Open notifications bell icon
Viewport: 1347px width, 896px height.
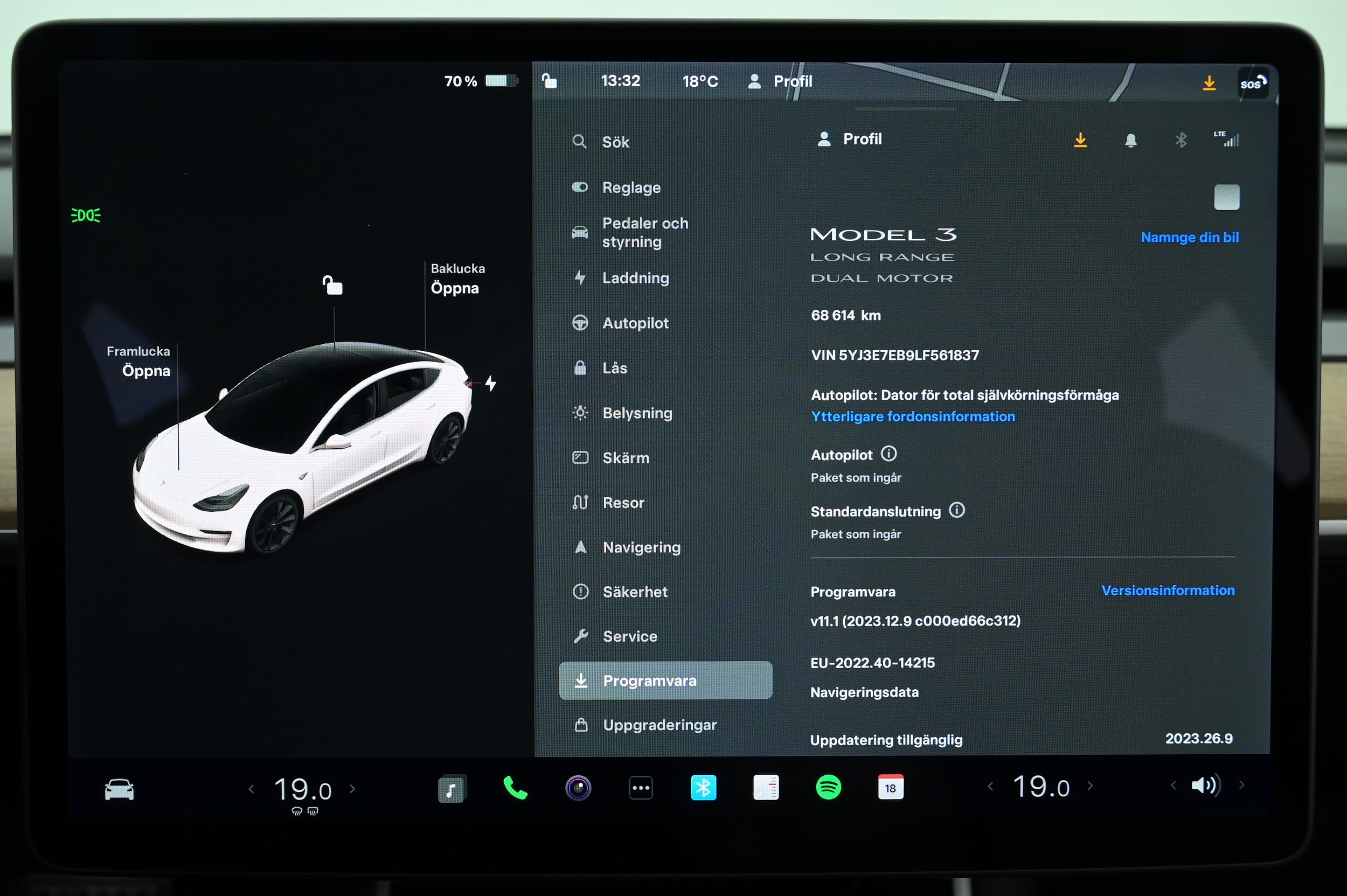tap(1130, 141)
